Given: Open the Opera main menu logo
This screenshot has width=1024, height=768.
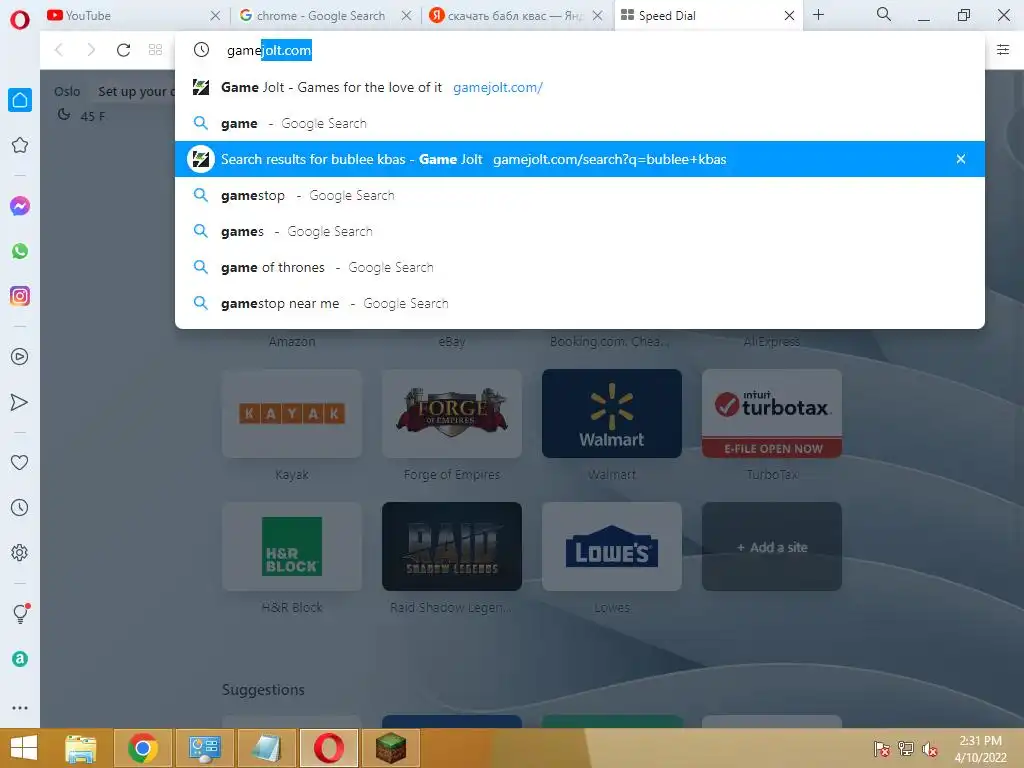Looking at the screenshot, I should point(20,19).
